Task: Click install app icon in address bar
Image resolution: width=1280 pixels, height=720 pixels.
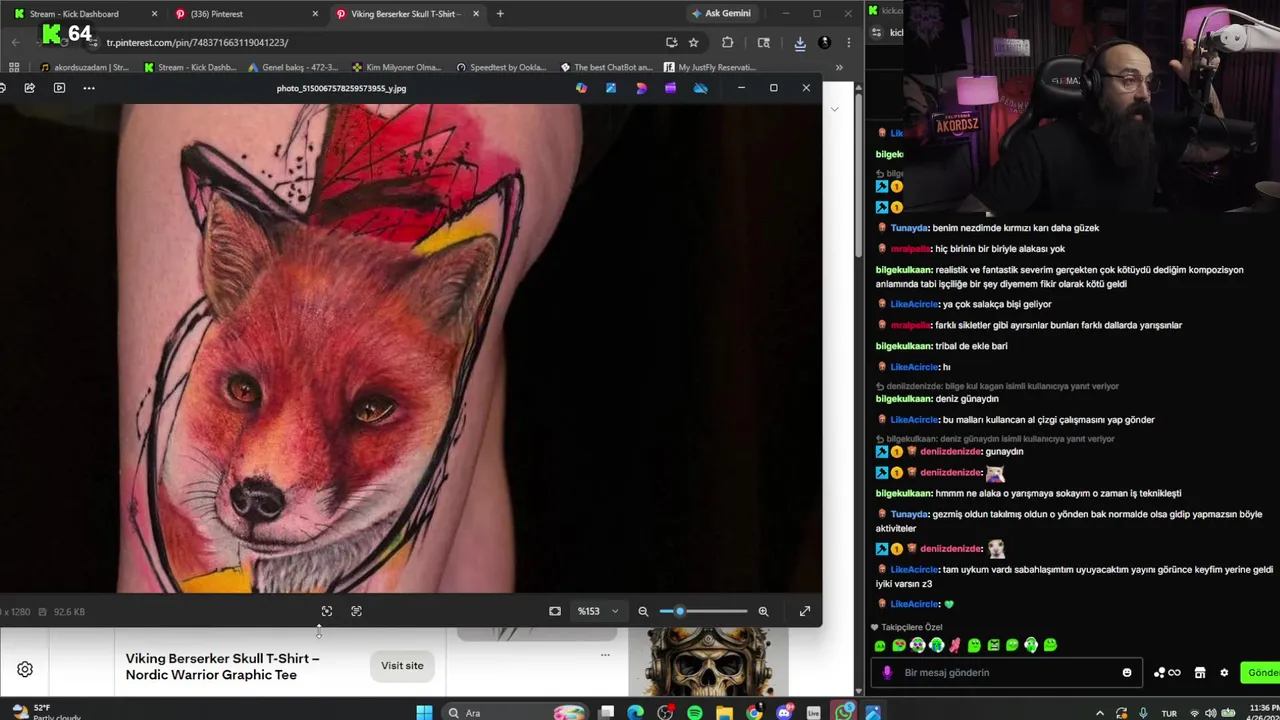Action: pyautogui.click(x=671, y=43)
